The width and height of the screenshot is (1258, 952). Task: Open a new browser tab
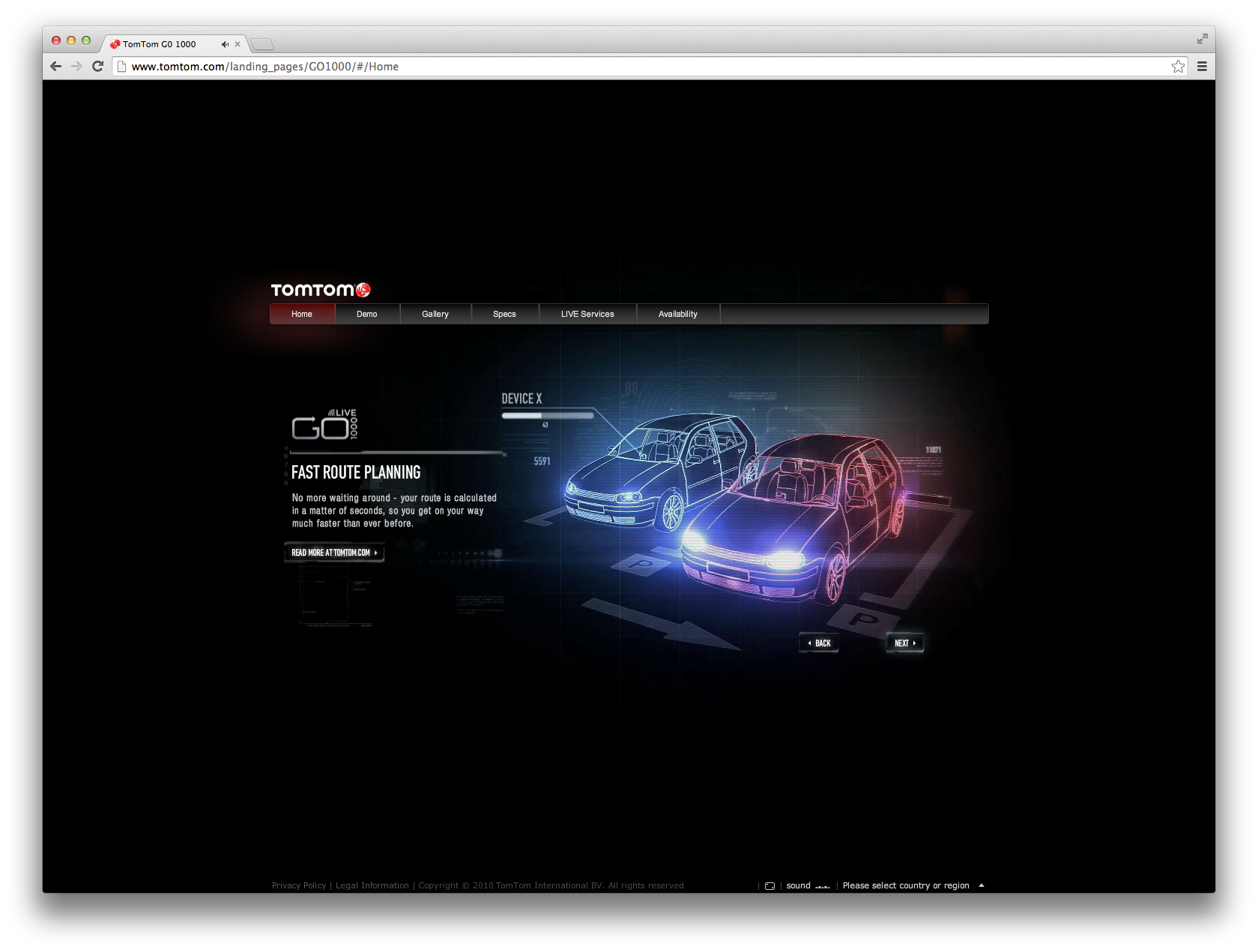click(x=262, y=44)
